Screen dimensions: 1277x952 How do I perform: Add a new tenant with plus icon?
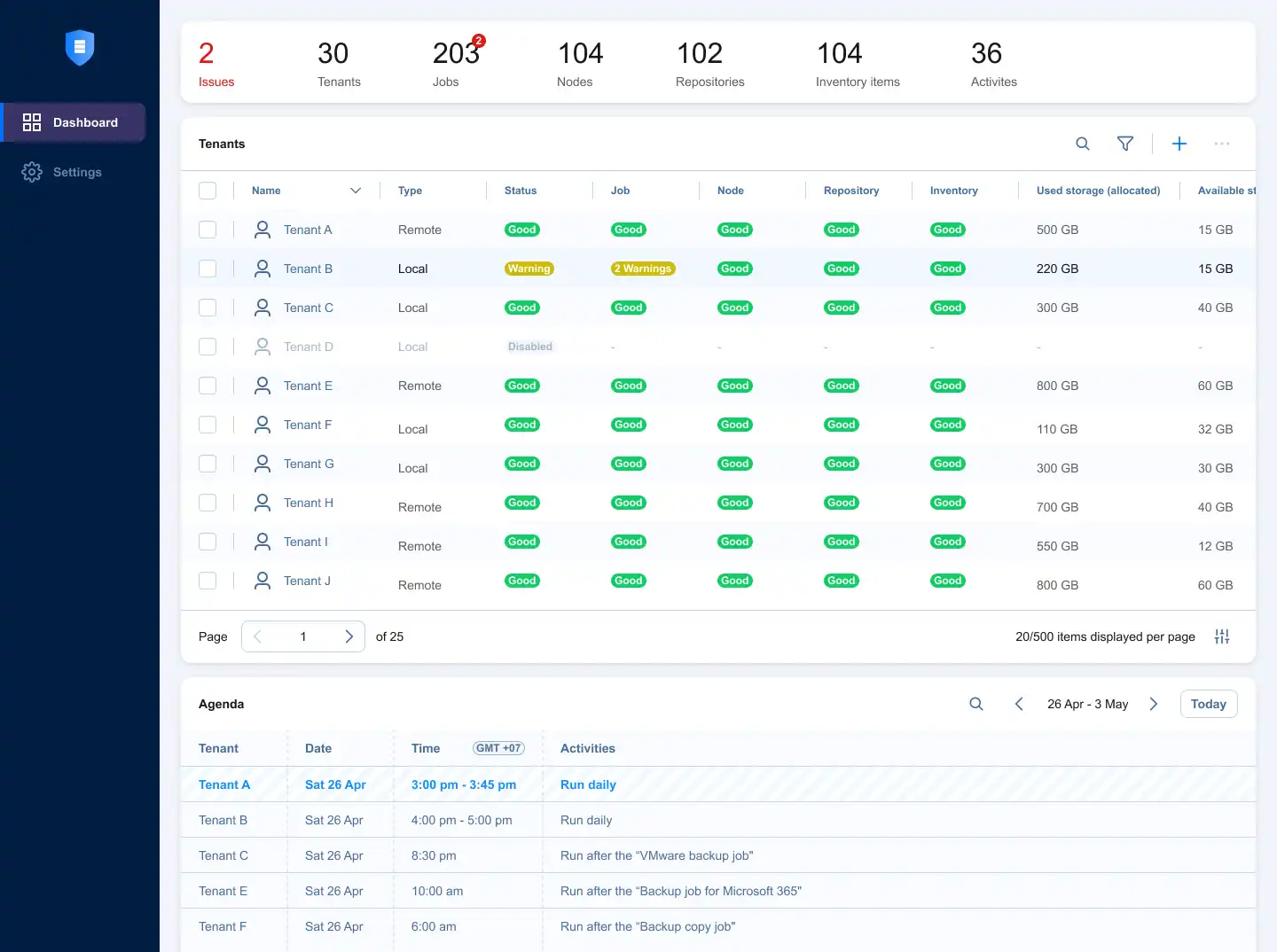pos(1179,144)
